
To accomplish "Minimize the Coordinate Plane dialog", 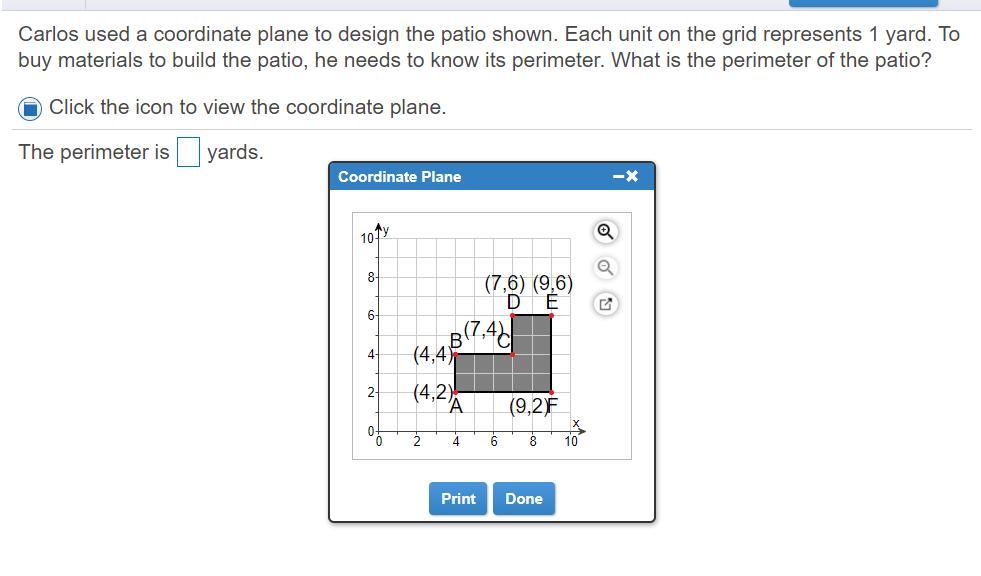I will pos(619,177).
